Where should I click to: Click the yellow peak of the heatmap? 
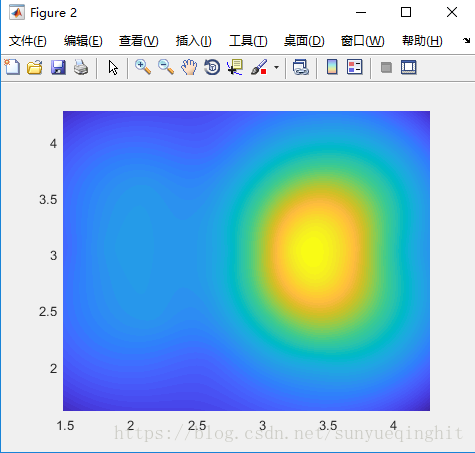pyautogui.click(x=314, y=253)
